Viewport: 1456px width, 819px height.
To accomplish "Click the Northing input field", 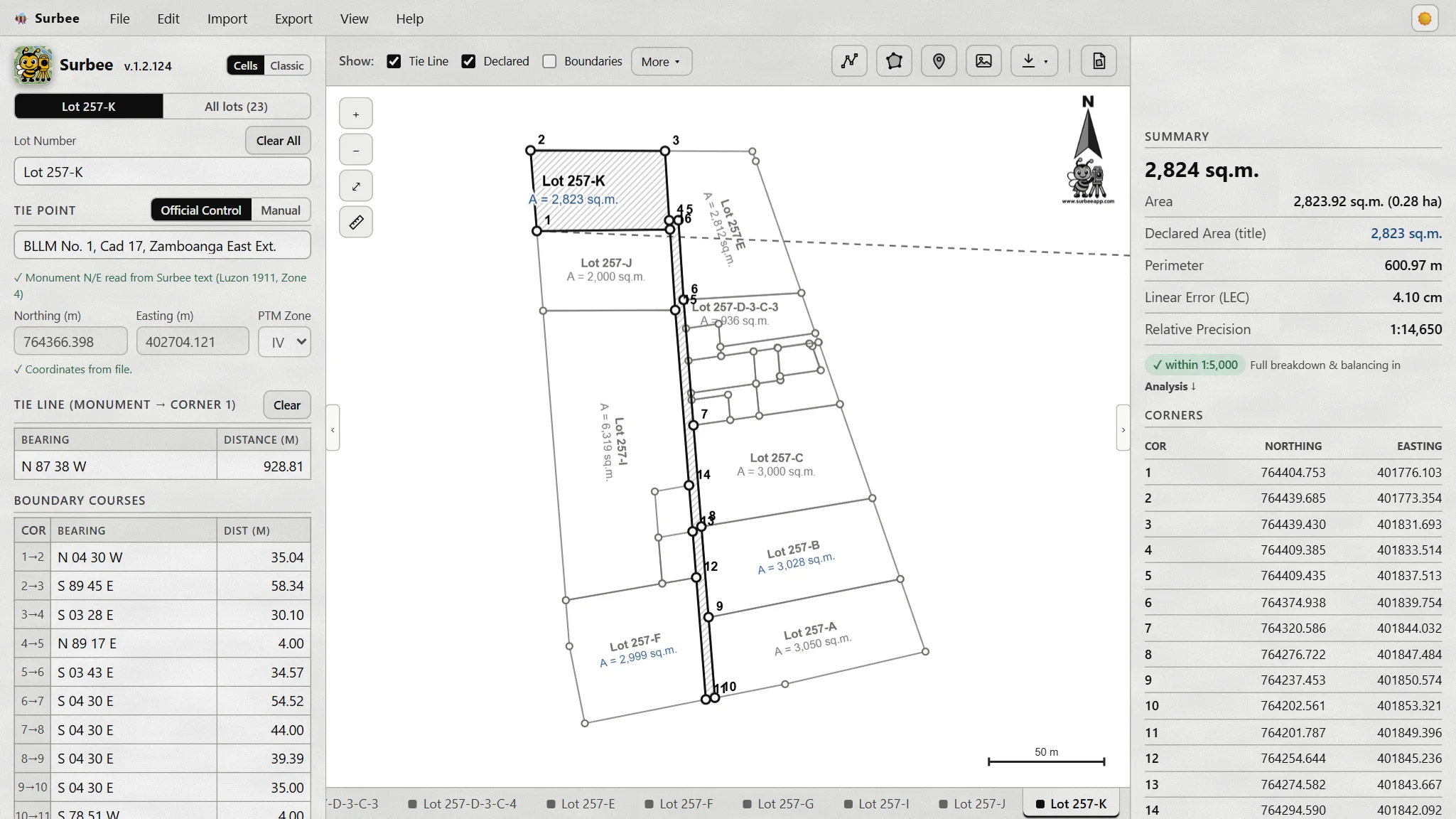I will tap(70, 342).
